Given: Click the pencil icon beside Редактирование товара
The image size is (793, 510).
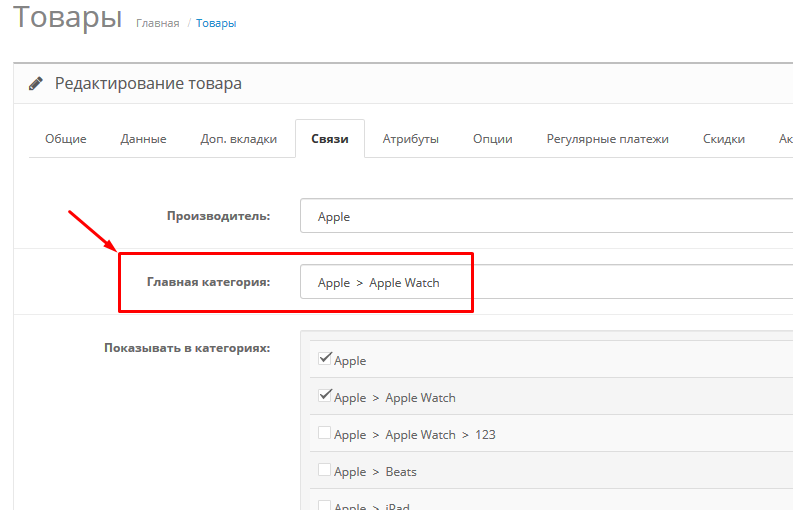Looking at the screenshot, I should 35,83.
